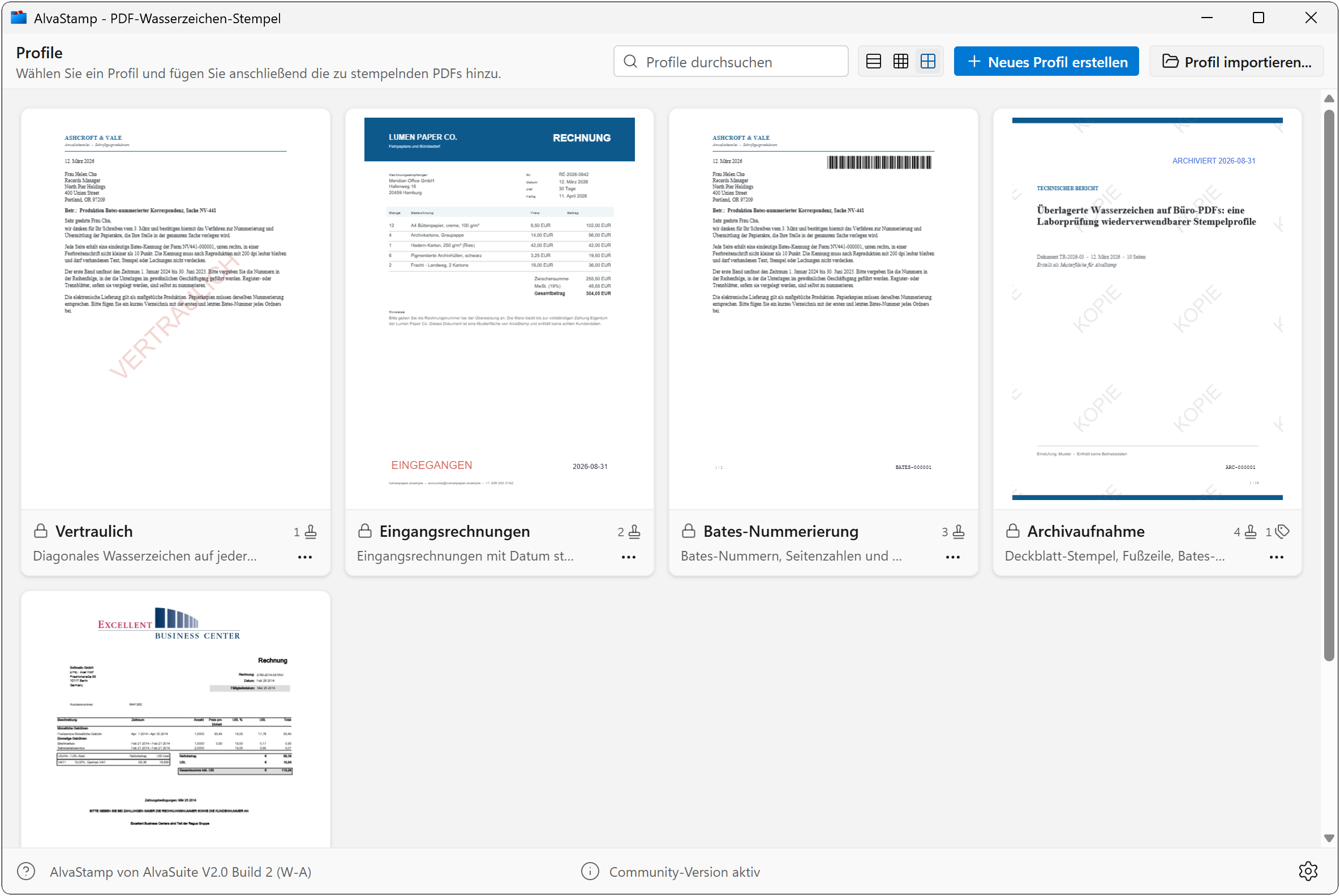The height and width of the screenshot is (896, 1340).
Task: Focus the Profile durchsuchen search field
Action: tap(731, 61)
